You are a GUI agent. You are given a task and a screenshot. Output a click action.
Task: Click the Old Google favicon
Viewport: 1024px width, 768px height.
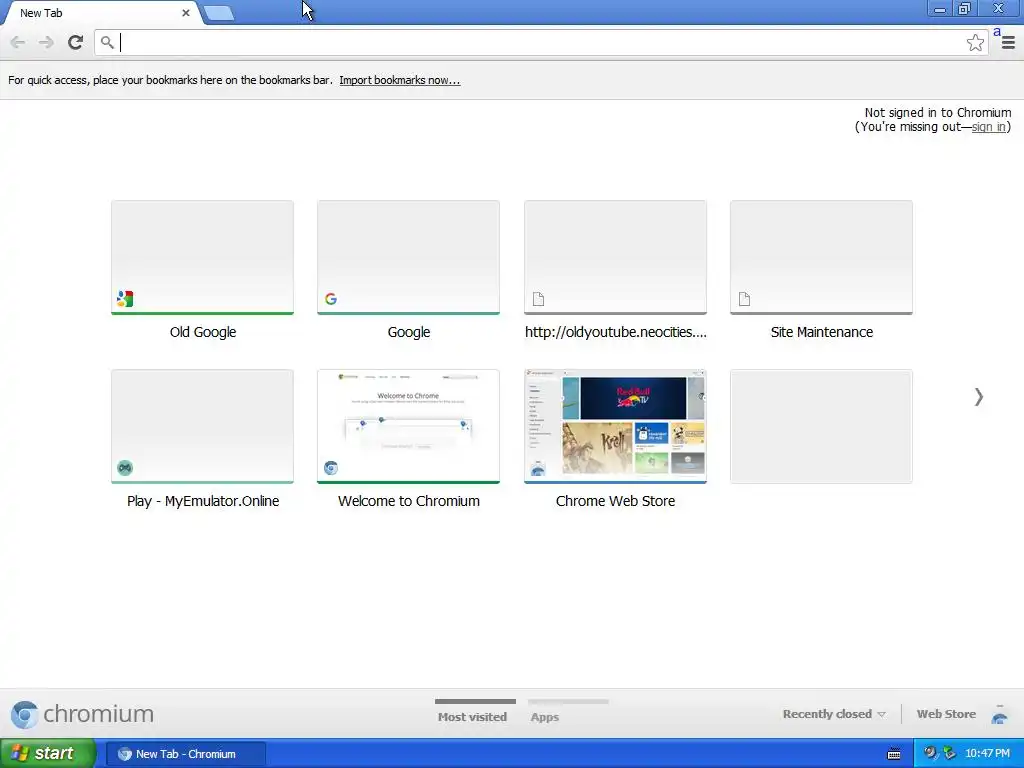125,299
